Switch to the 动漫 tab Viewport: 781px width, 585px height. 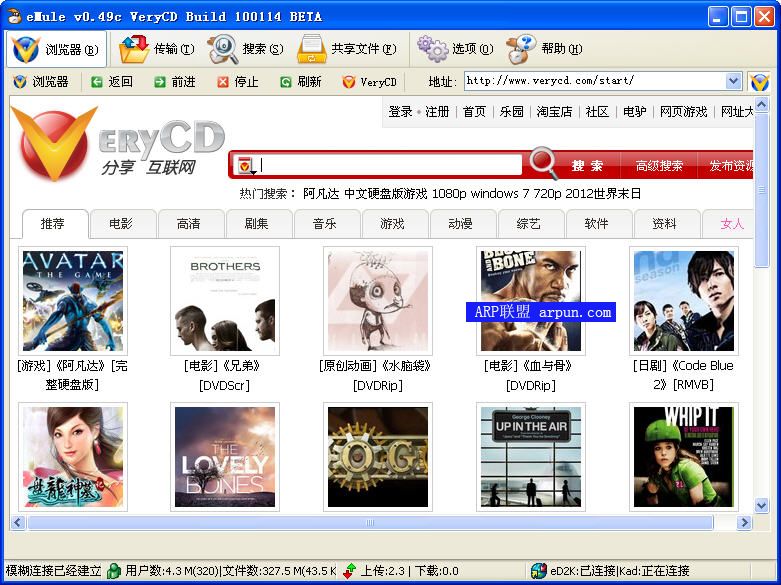coord(461,224)
